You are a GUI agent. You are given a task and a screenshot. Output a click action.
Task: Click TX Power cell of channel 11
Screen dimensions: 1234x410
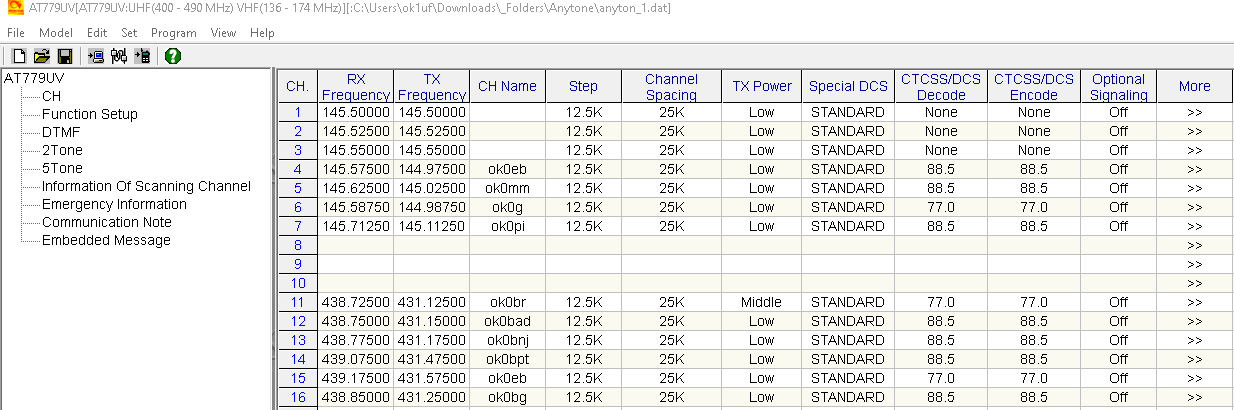pos(762,302)
